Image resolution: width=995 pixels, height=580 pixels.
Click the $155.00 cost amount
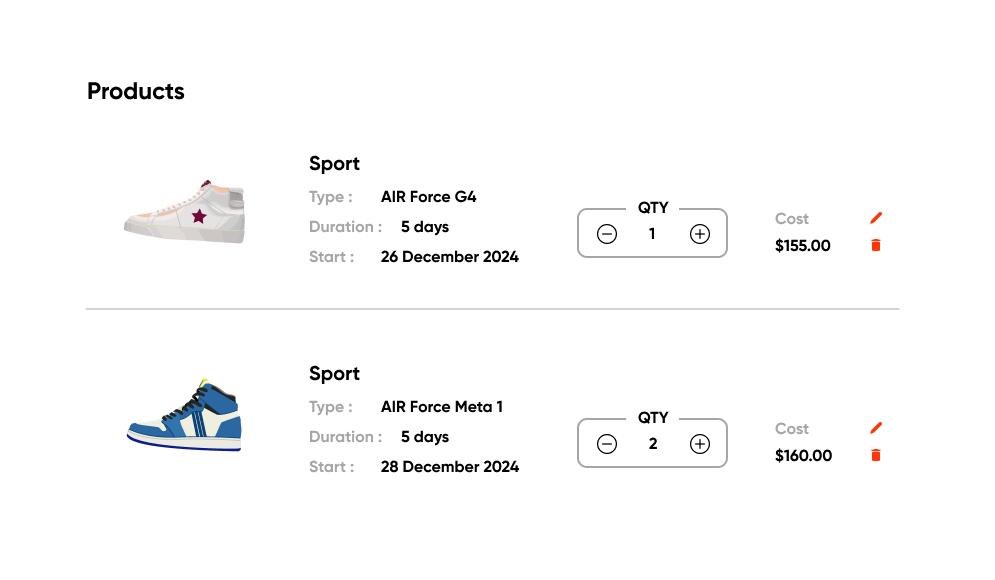(803, 246)
